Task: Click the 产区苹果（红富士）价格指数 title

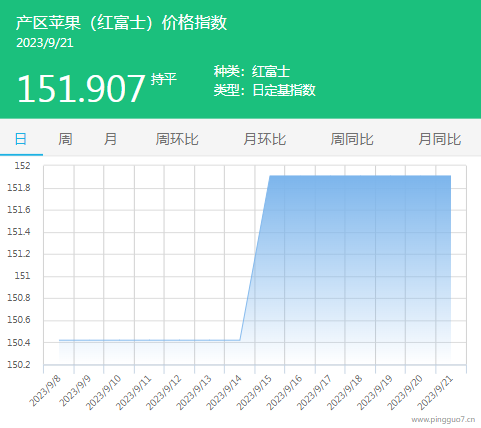Action: point(121,23)
